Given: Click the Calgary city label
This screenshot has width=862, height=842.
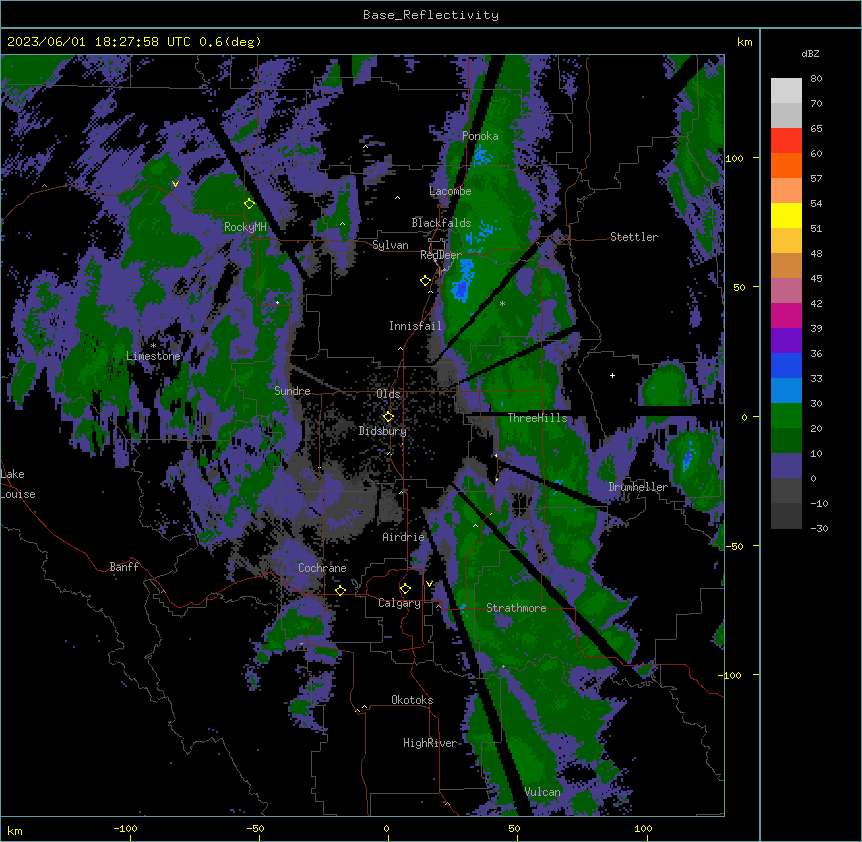Looking at the screenshot, I should pos(399,603).
